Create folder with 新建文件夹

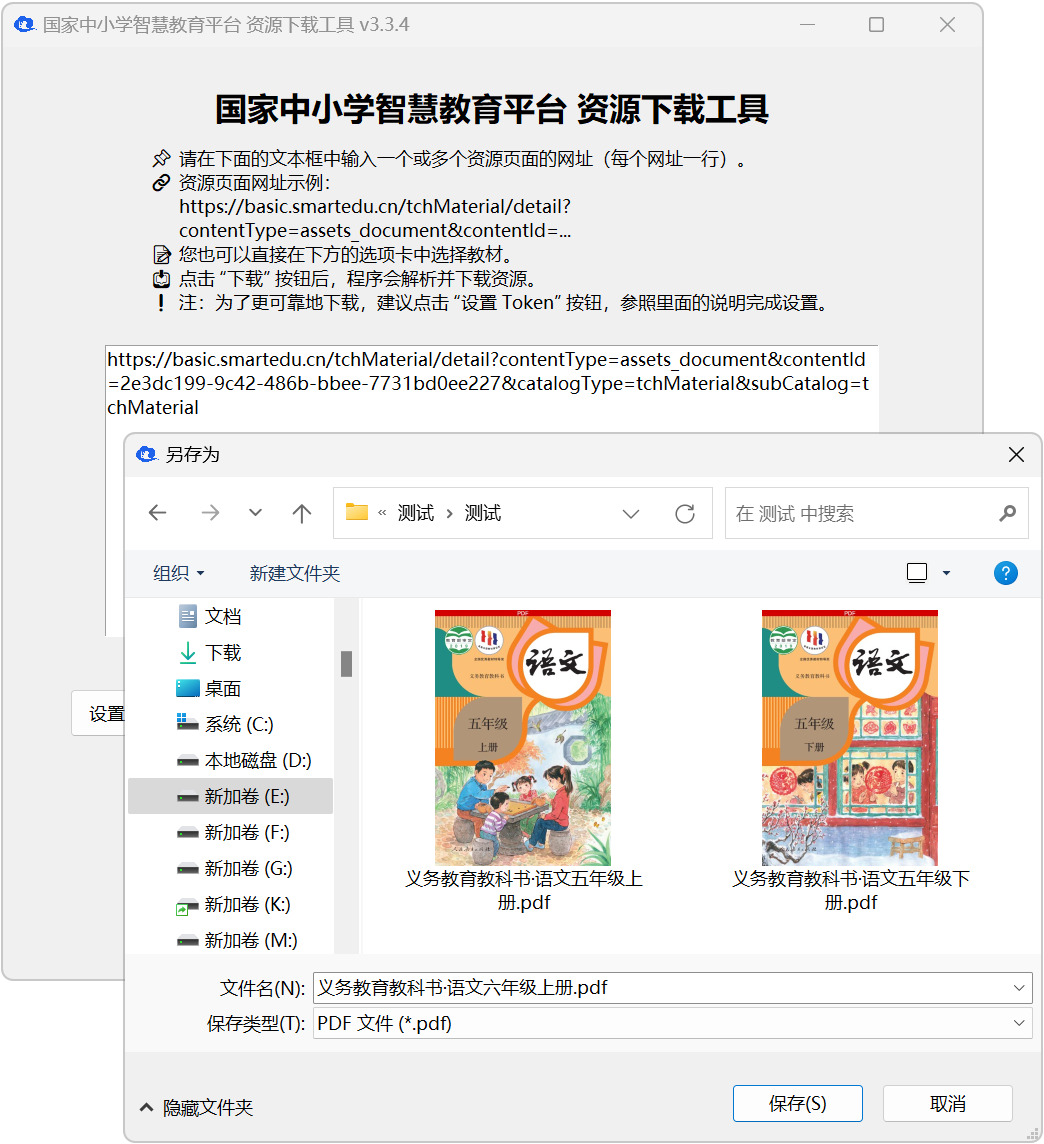coord(295,573)
